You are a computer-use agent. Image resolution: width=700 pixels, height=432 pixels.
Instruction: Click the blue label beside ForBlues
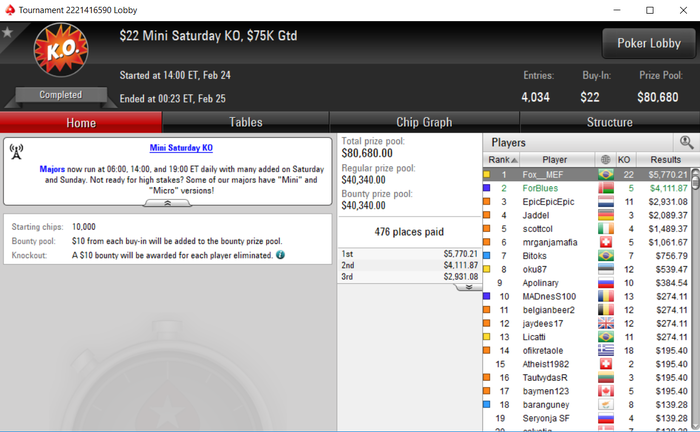coord(487,188)
